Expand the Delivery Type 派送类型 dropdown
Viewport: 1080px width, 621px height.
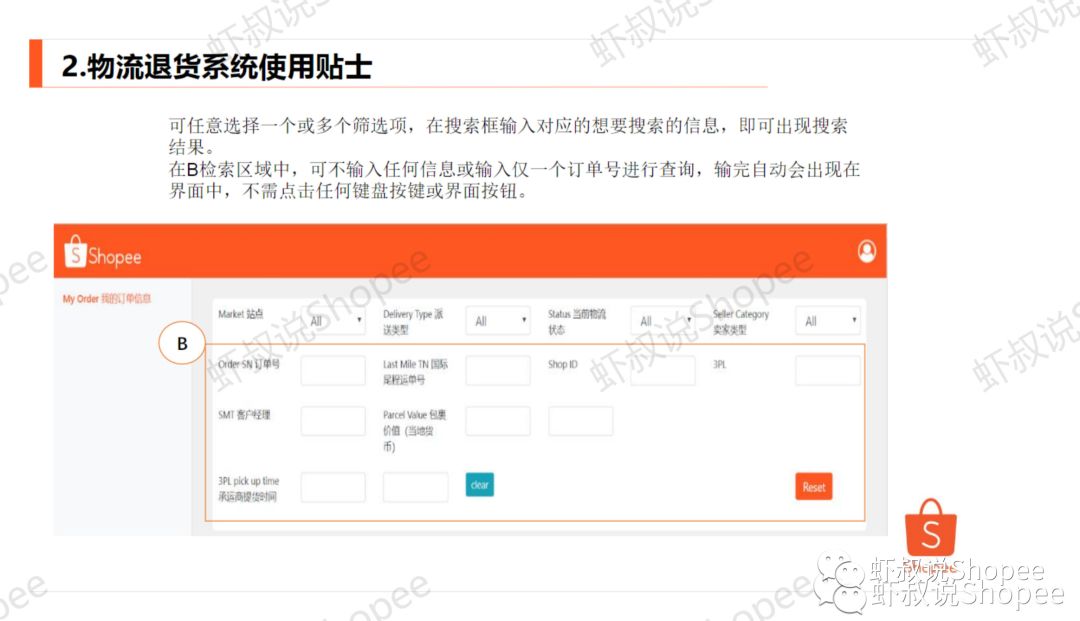coord(498,319)
